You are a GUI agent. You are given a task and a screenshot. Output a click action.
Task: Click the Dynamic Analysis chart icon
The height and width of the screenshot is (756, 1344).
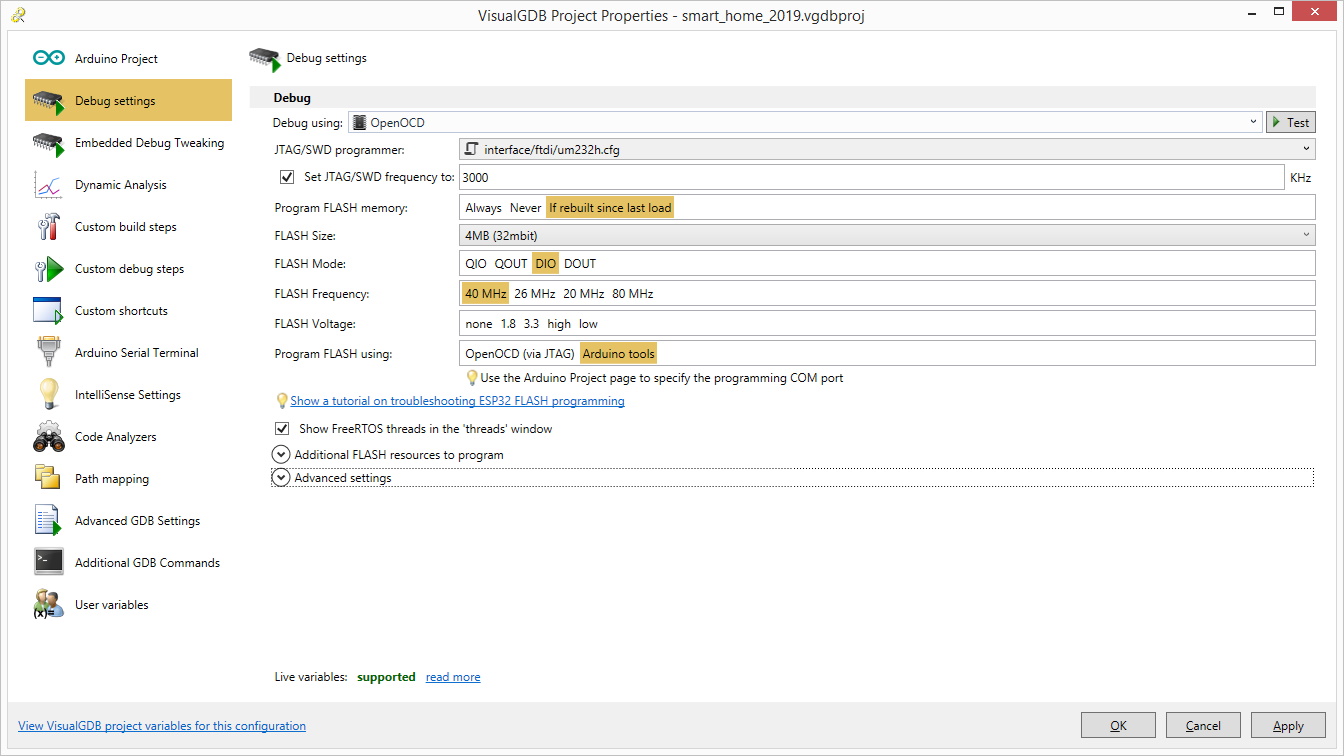click(x=49, y=185)
